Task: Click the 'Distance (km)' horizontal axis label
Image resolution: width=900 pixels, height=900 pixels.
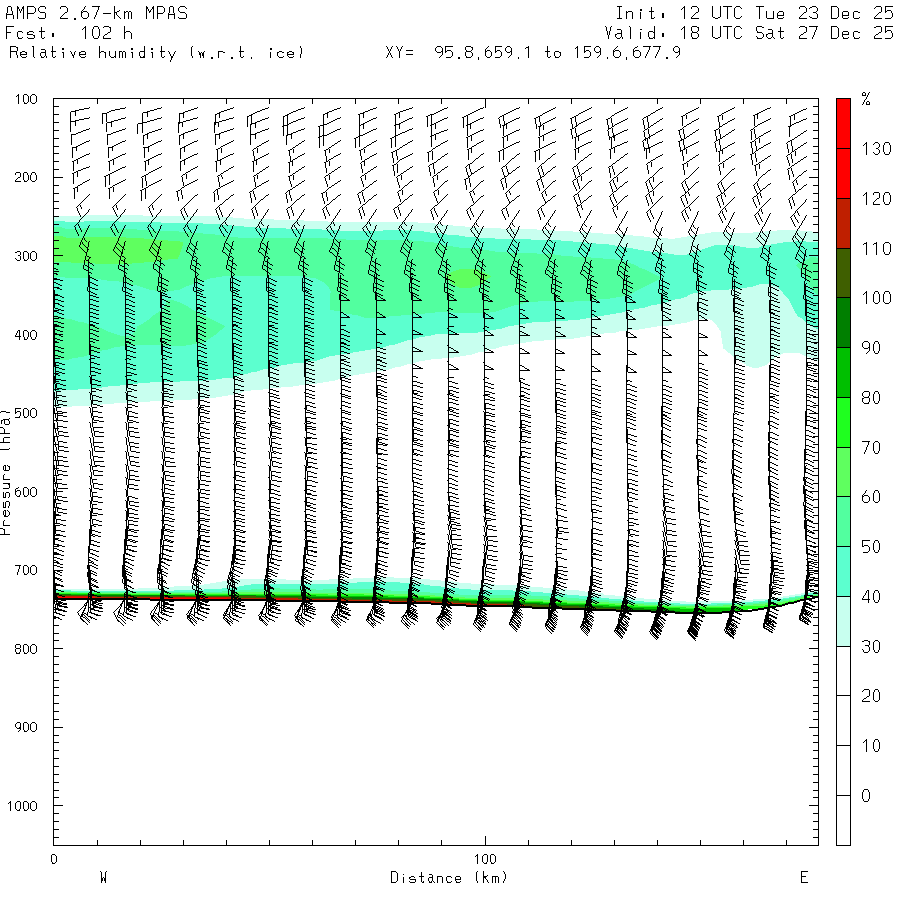Action: 448,878
